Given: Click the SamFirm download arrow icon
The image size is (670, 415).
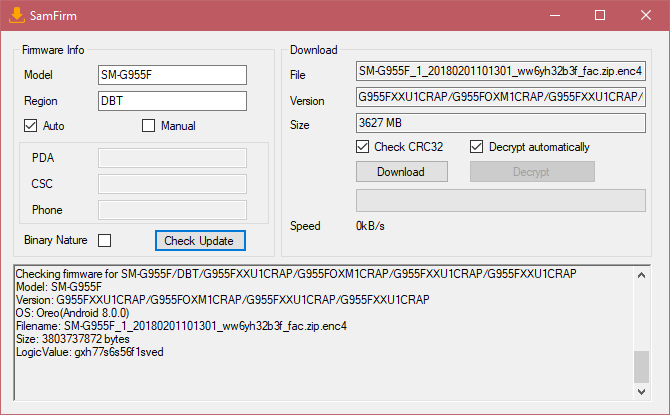Looking at the screenshot, I should [x=16, y=15].
